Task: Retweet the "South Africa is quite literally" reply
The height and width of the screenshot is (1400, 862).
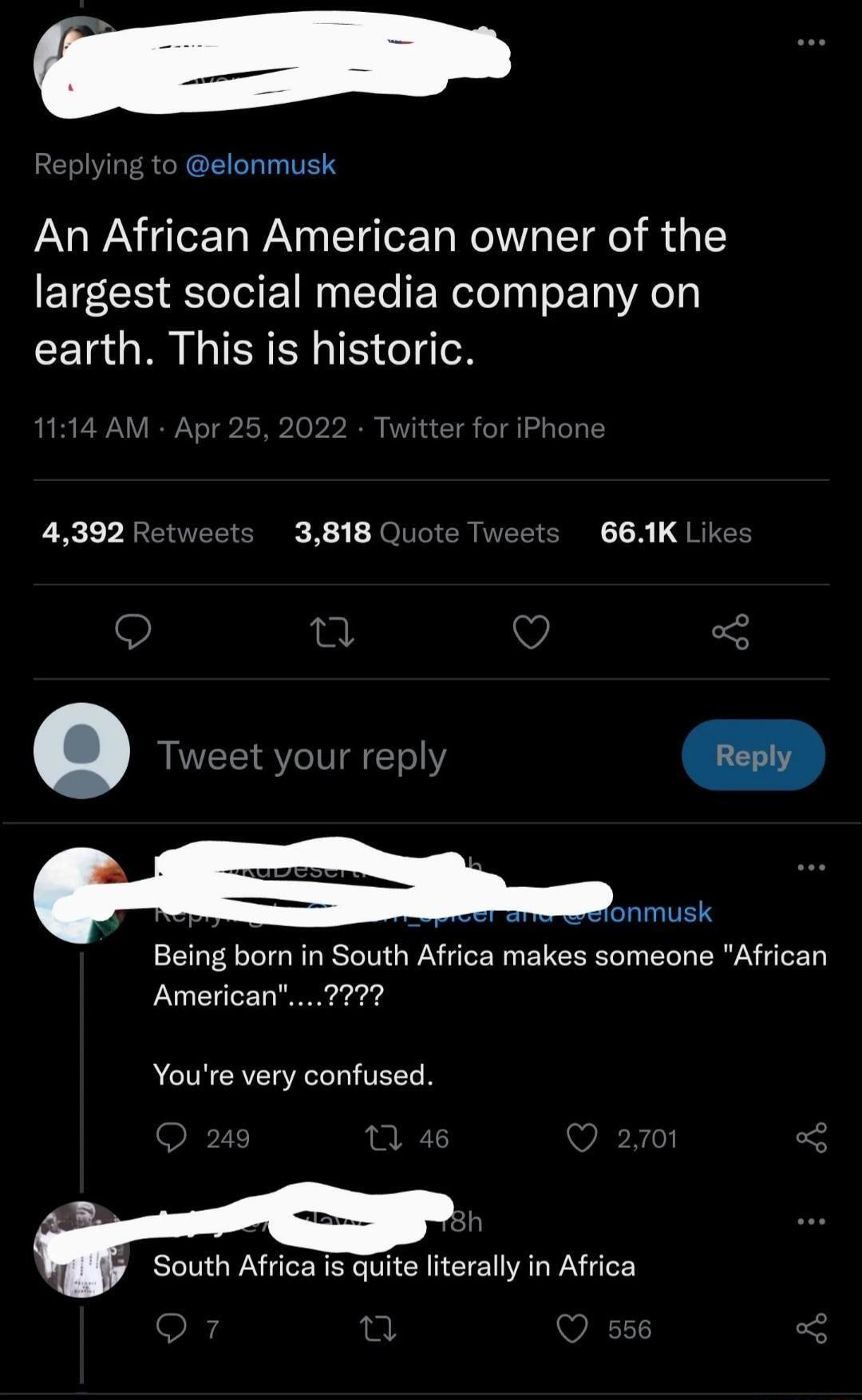Action: (378, 1329)
